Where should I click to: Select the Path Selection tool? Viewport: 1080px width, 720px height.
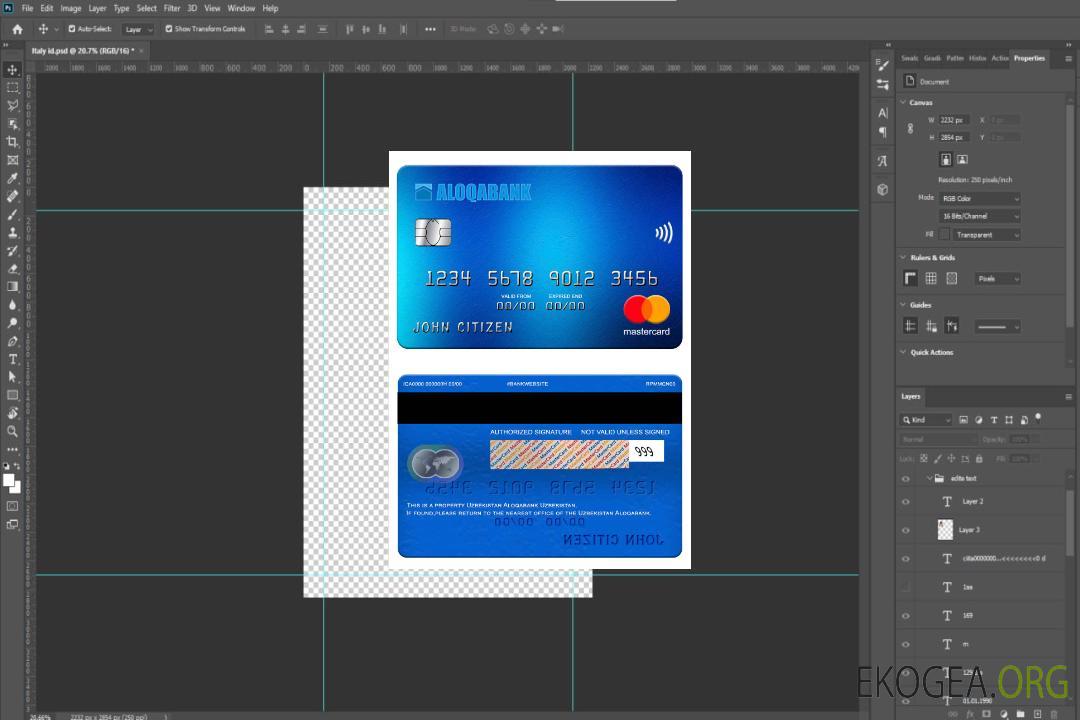(x=12, y=377)
